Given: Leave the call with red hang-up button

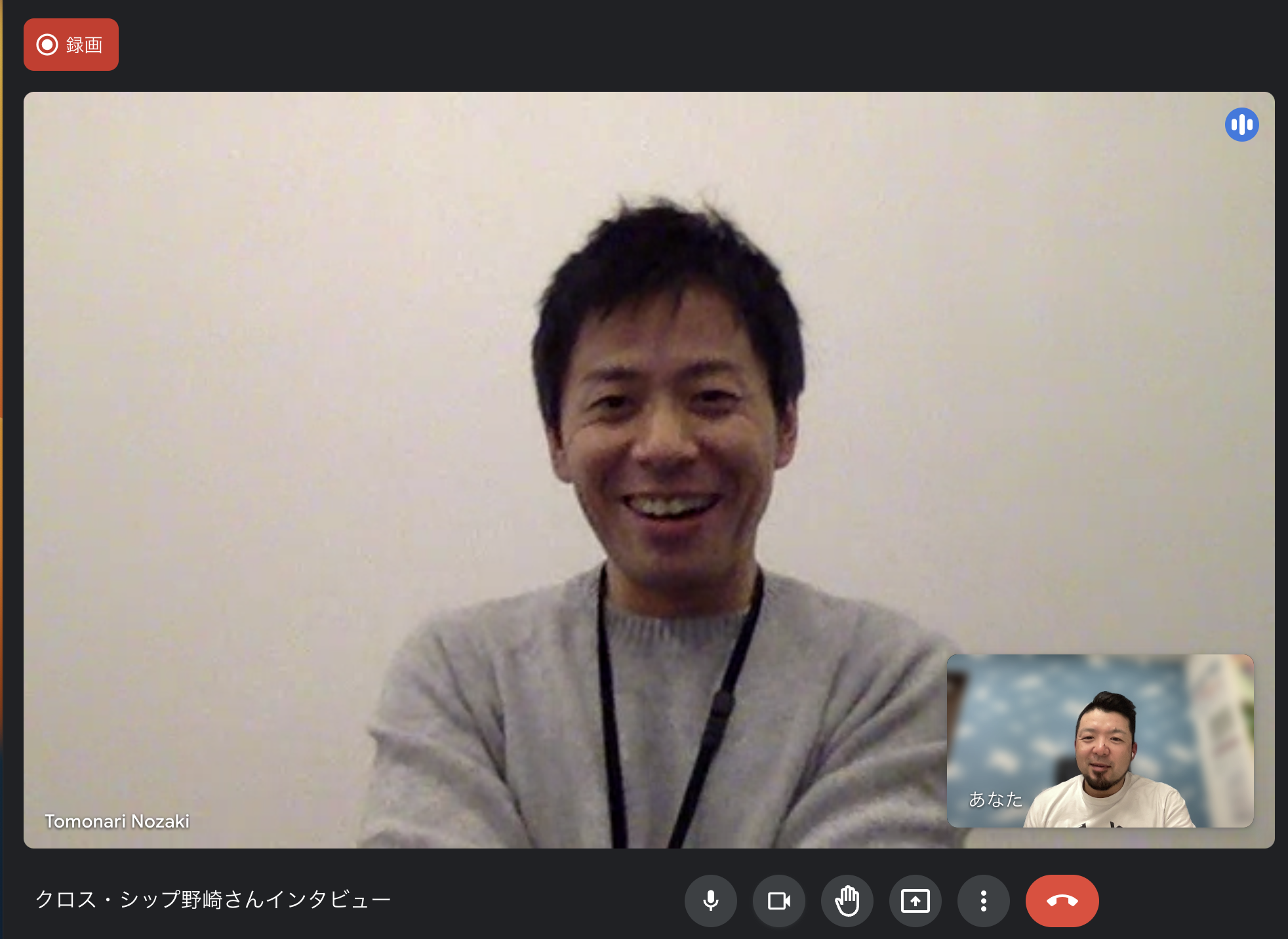Looking at the screenshot, I should coord(1062,900).
